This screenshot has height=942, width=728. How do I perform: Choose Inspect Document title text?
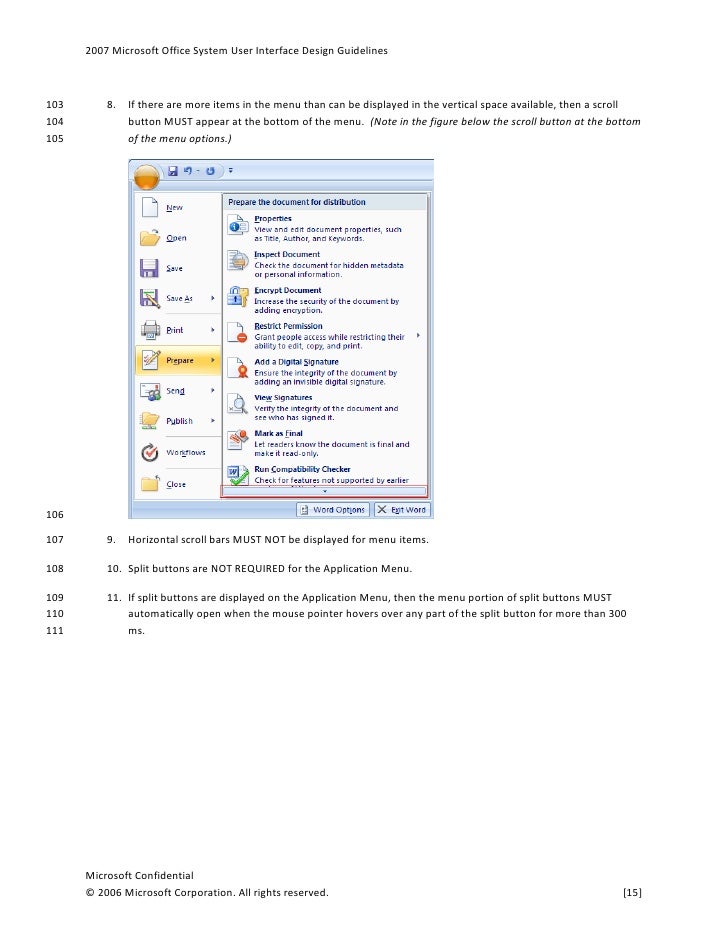point(287,254)
